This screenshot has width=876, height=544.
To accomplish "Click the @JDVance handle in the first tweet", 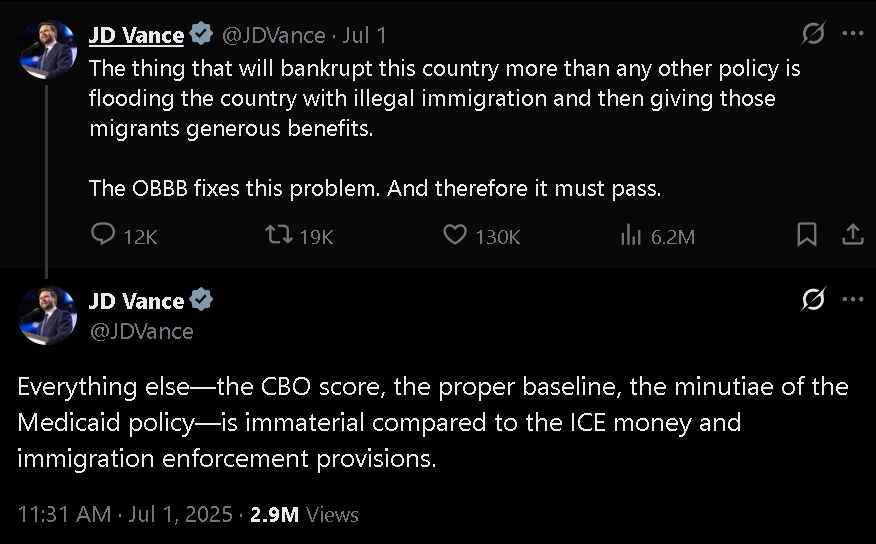I will 273,35.
